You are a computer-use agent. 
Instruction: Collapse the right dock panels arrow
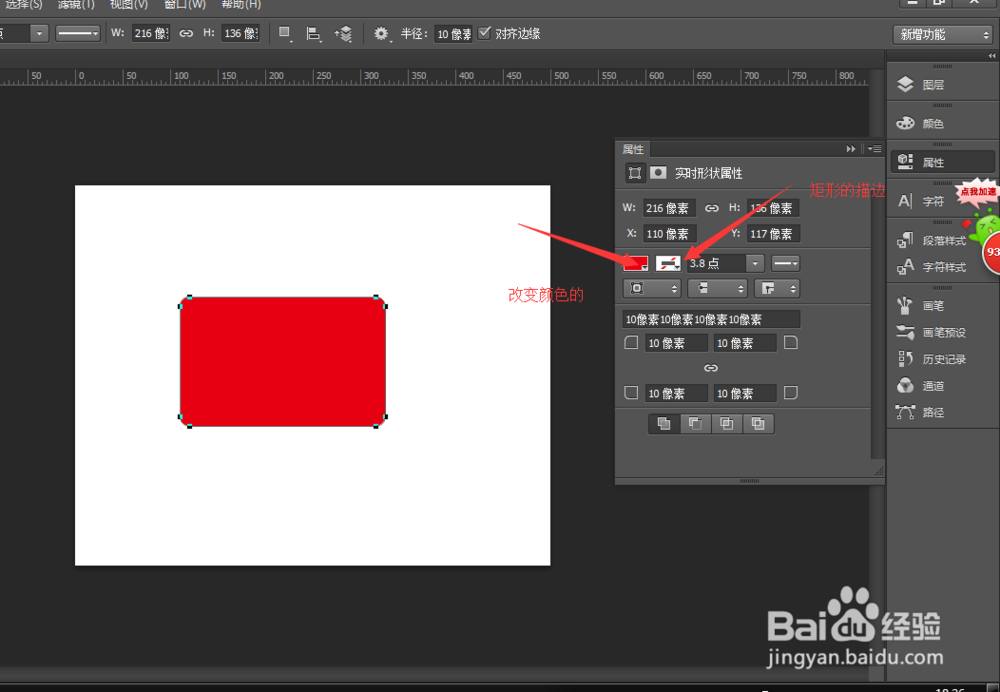click(x=992, y=56)
